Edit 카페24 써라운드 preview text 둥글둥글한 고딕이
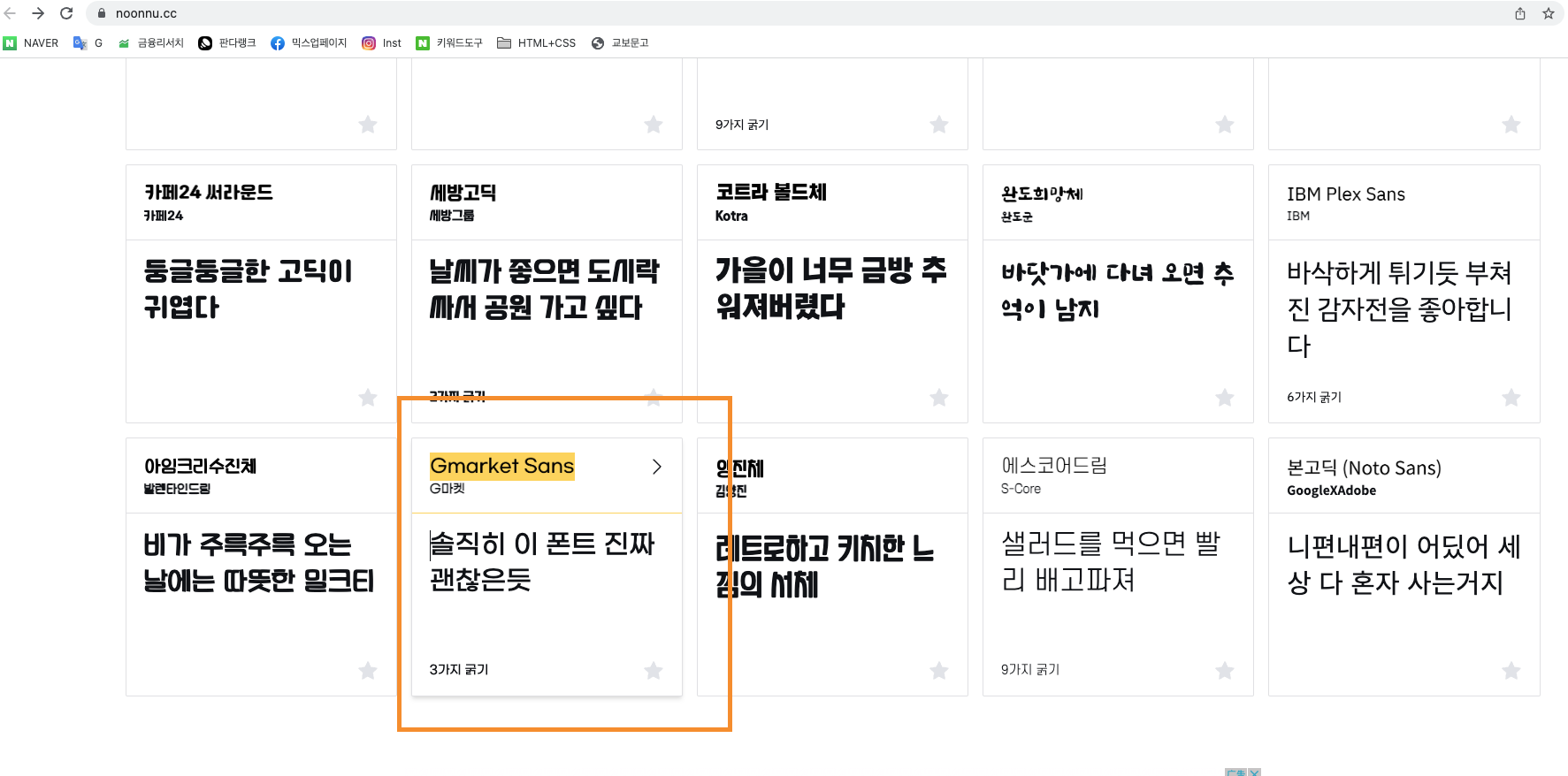This screenshot has height=776, width=1568. (249, 289)
